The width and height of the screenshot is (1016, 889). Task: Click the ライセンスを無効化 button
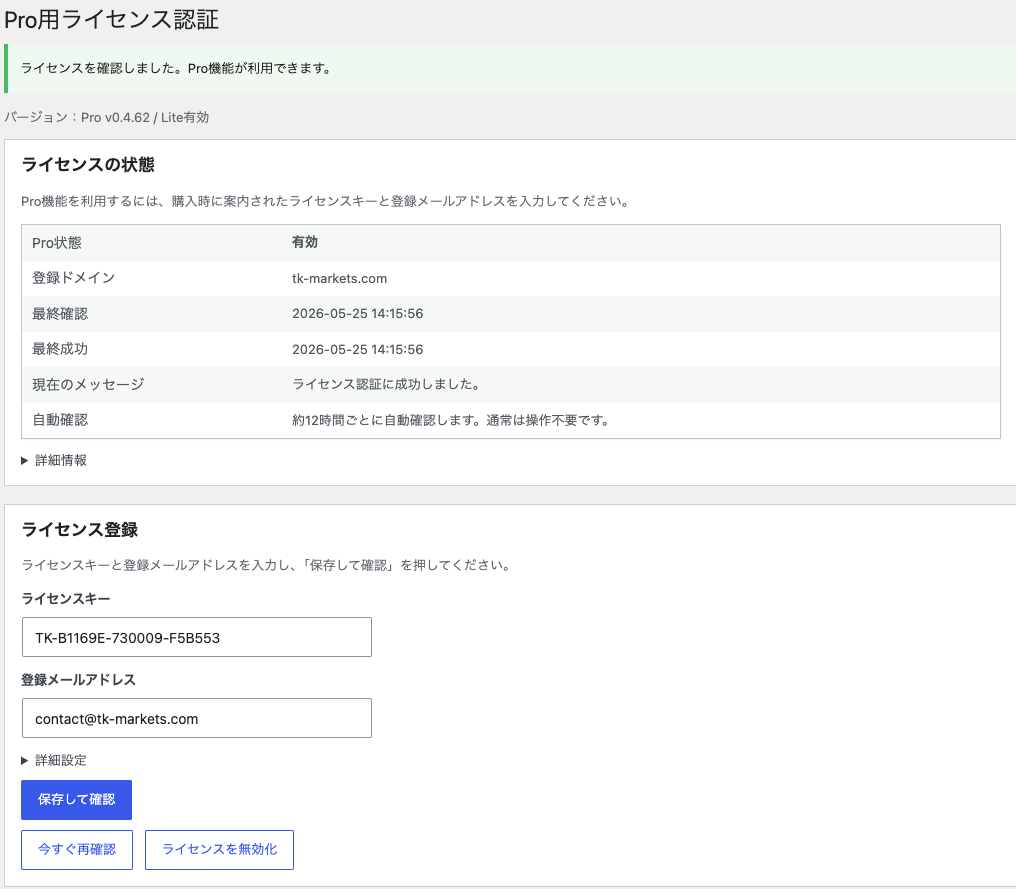click(x=220, y=849)
